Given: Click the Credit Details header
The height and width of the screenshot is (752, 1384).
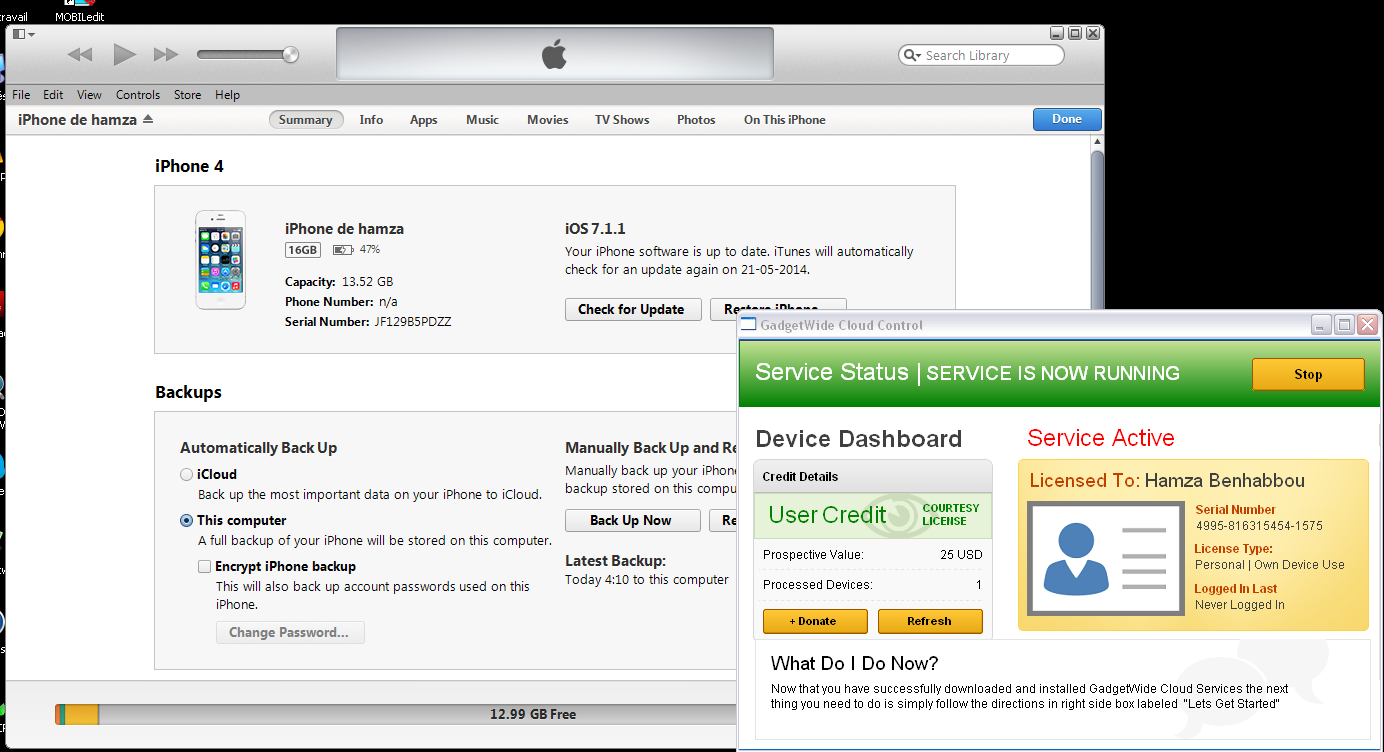Looking at the screenshot, I should pyautogui.click(x=873, y=477).
